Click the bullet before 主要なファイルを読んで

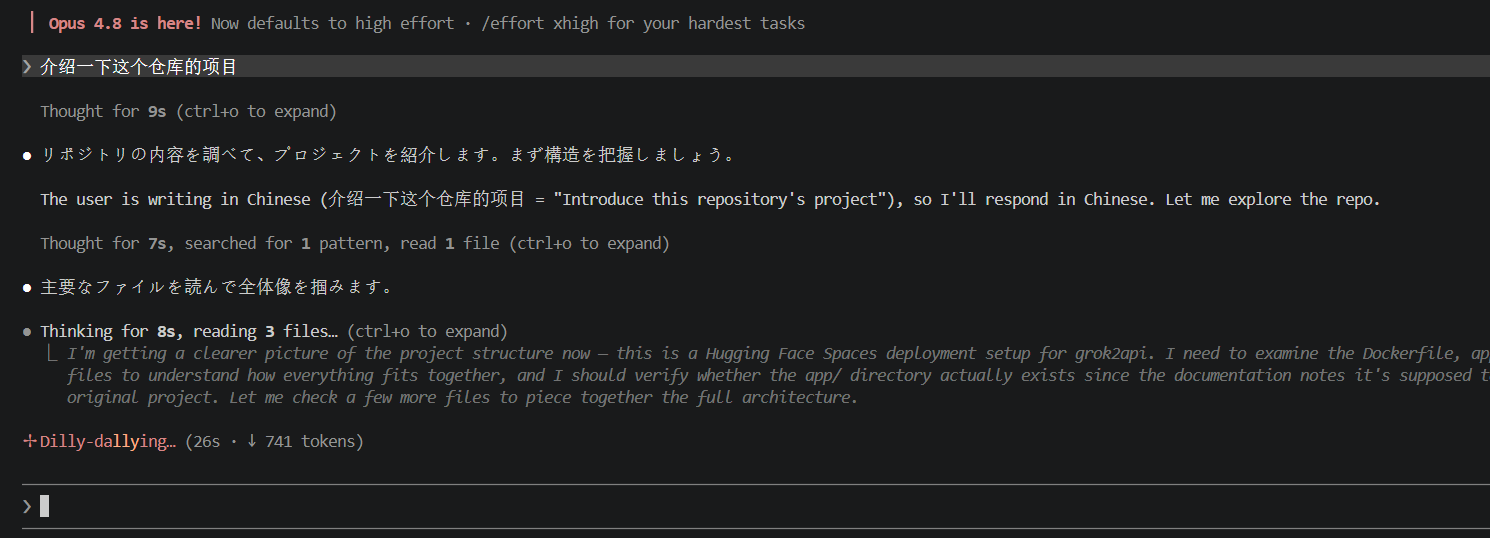[27, 288]
